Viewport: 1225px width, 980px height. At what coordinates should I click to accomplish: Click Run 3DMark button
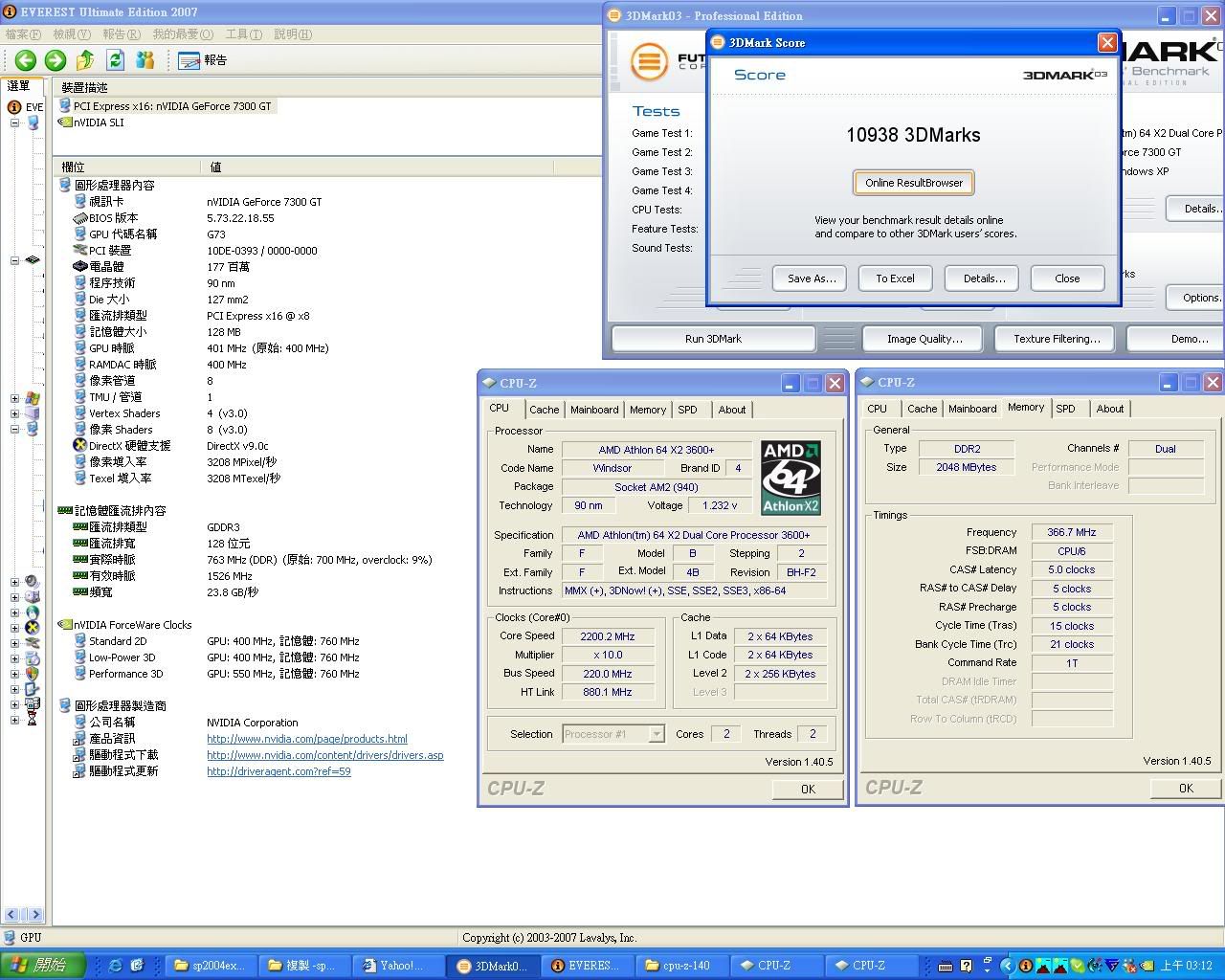pyautogui.click(x=713, y=339)
